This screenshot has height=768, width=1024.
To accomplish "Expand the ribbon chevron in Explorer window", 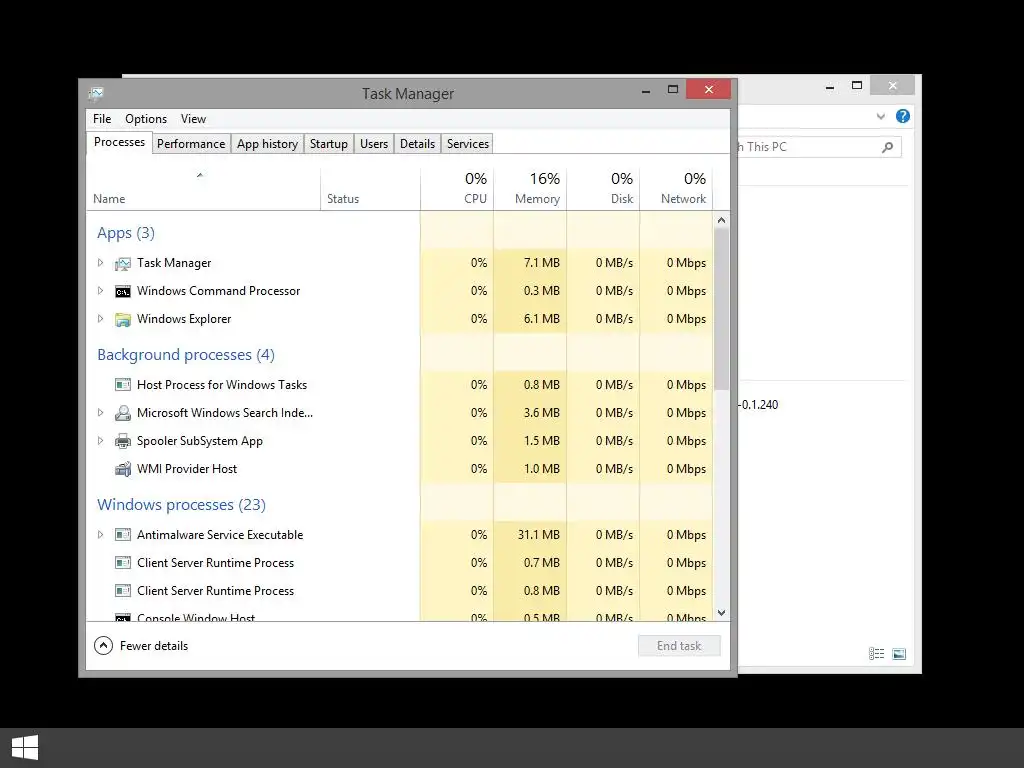I will tap(880, 117).
